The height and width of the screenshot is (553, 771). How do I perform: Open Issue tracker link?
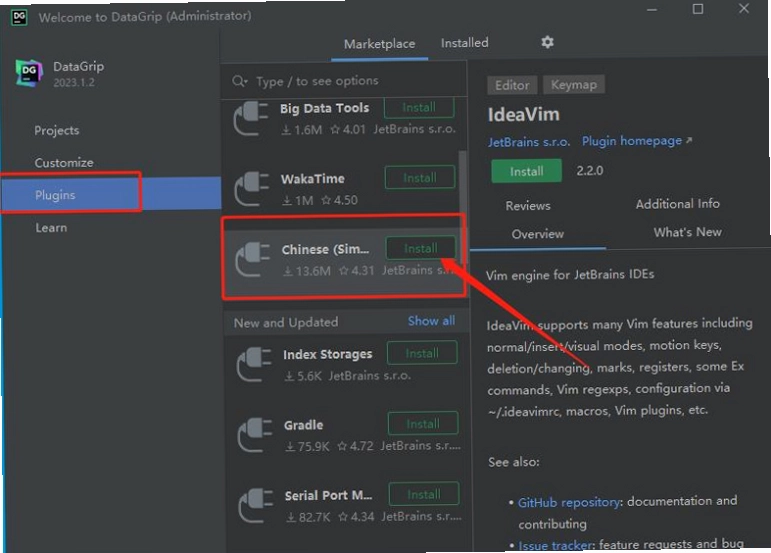pos(557,545)
